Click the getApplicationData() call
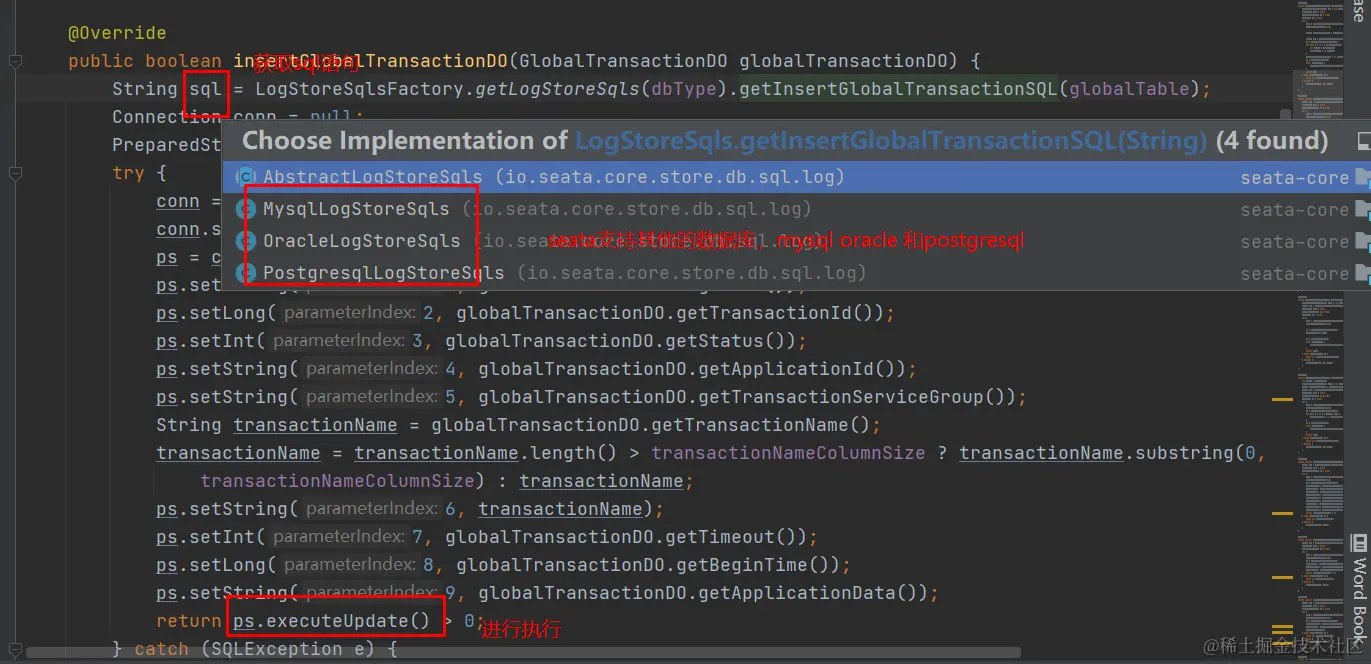The height and width of the screenshot is (664, 1371). pos(813,593)
